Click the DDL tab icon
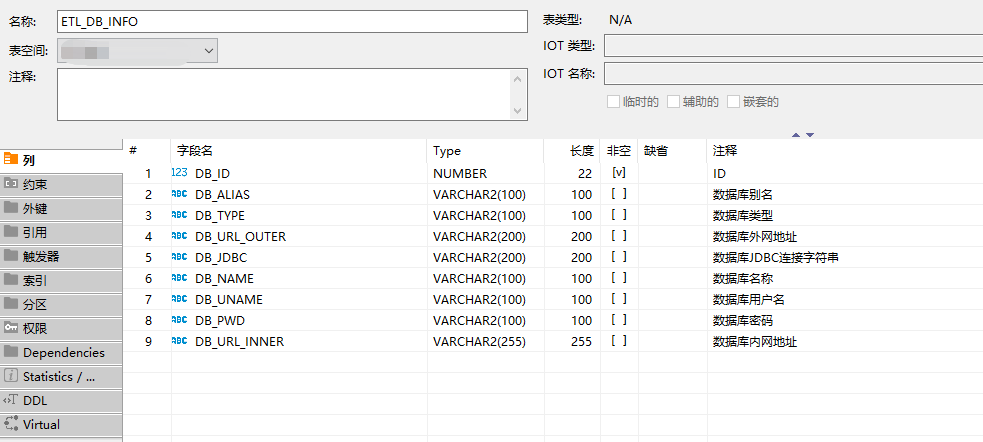 coord(11,400)
